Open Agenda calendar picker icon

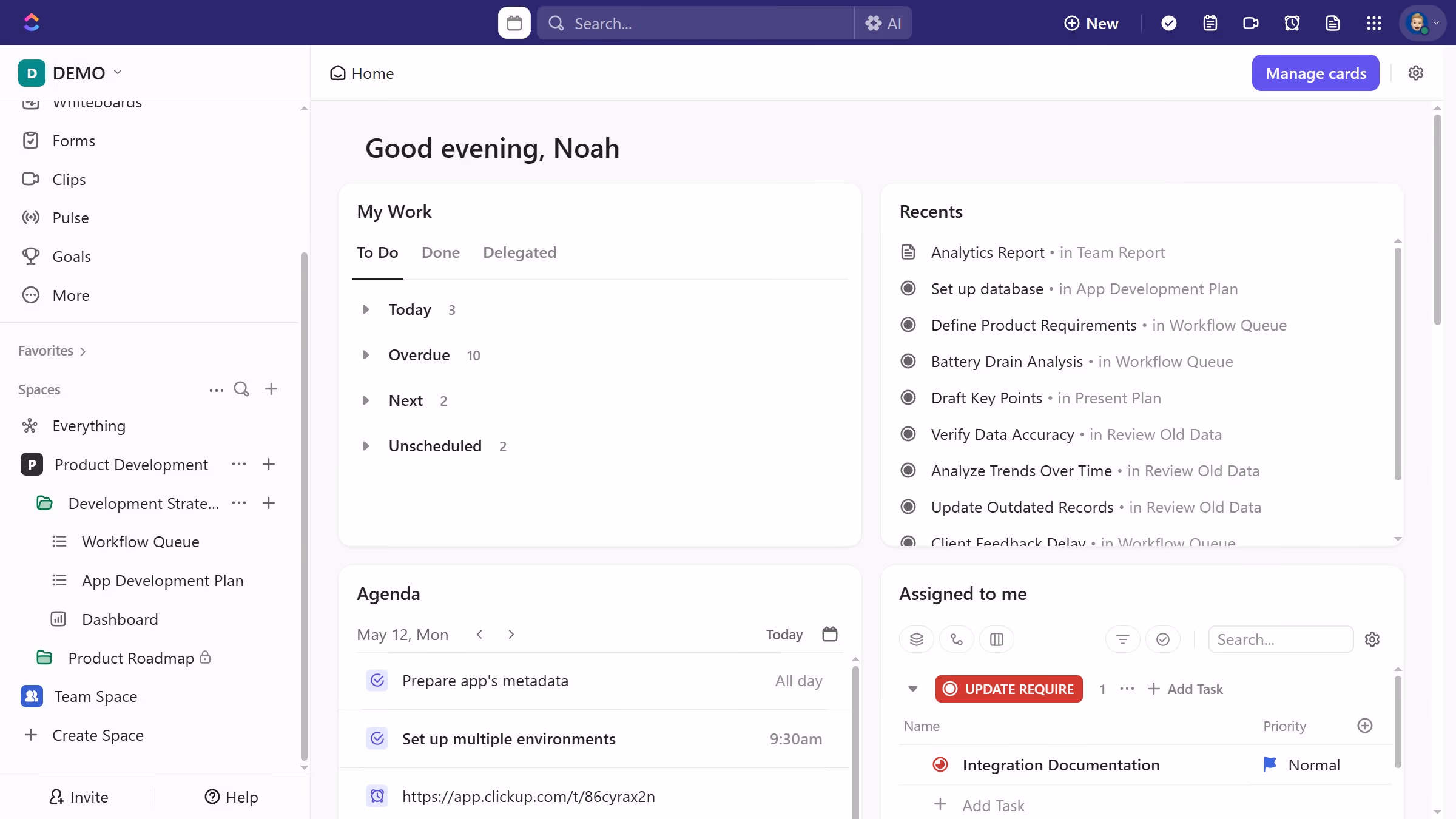pos(829,634)
